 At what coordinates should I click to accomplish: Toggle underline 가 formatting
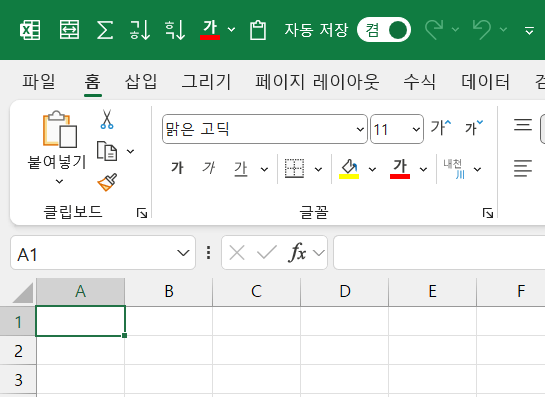pyautogui.click(x=241, y=169)
